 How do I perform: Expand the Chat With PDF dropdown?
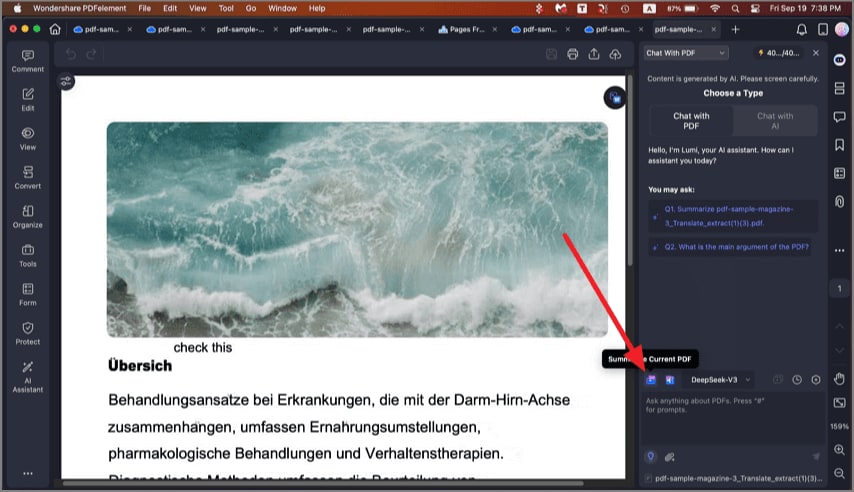[x=686, y=53]
